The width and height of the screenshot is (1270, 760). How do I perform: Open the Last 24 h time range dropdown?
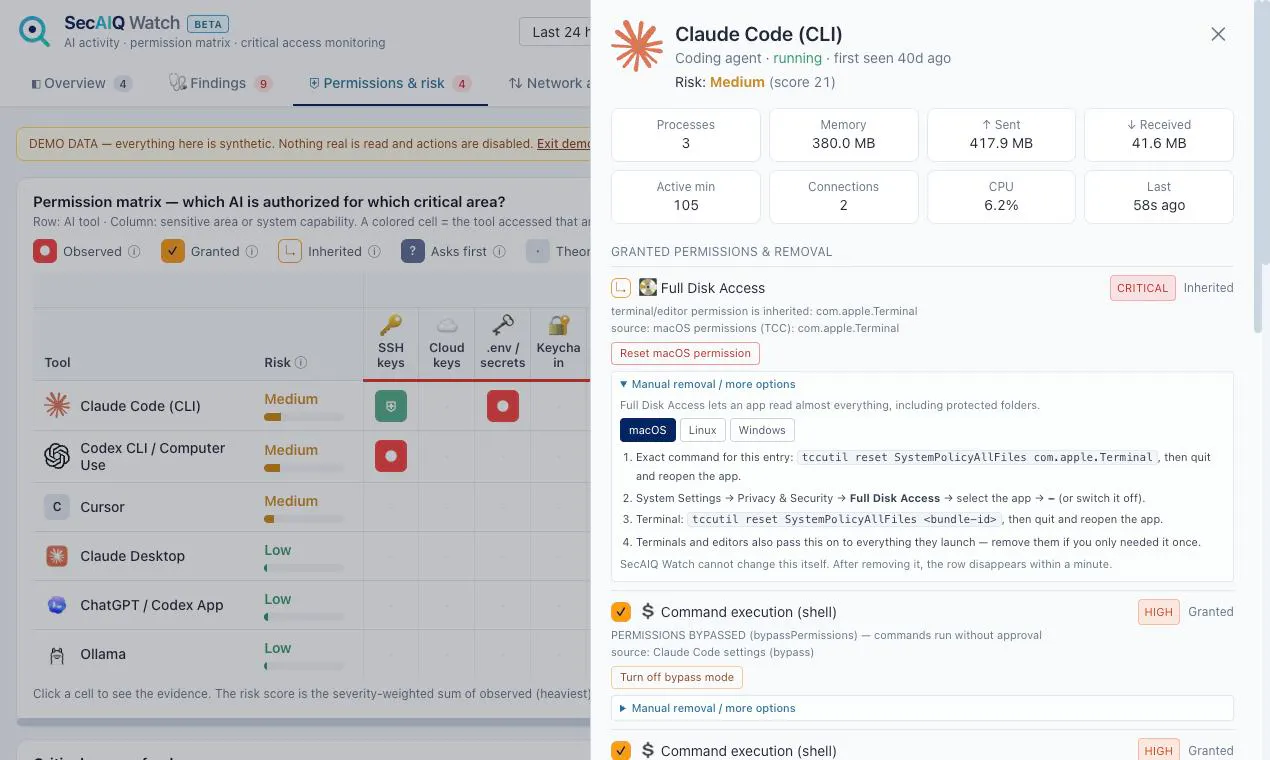tap(555, 32)
